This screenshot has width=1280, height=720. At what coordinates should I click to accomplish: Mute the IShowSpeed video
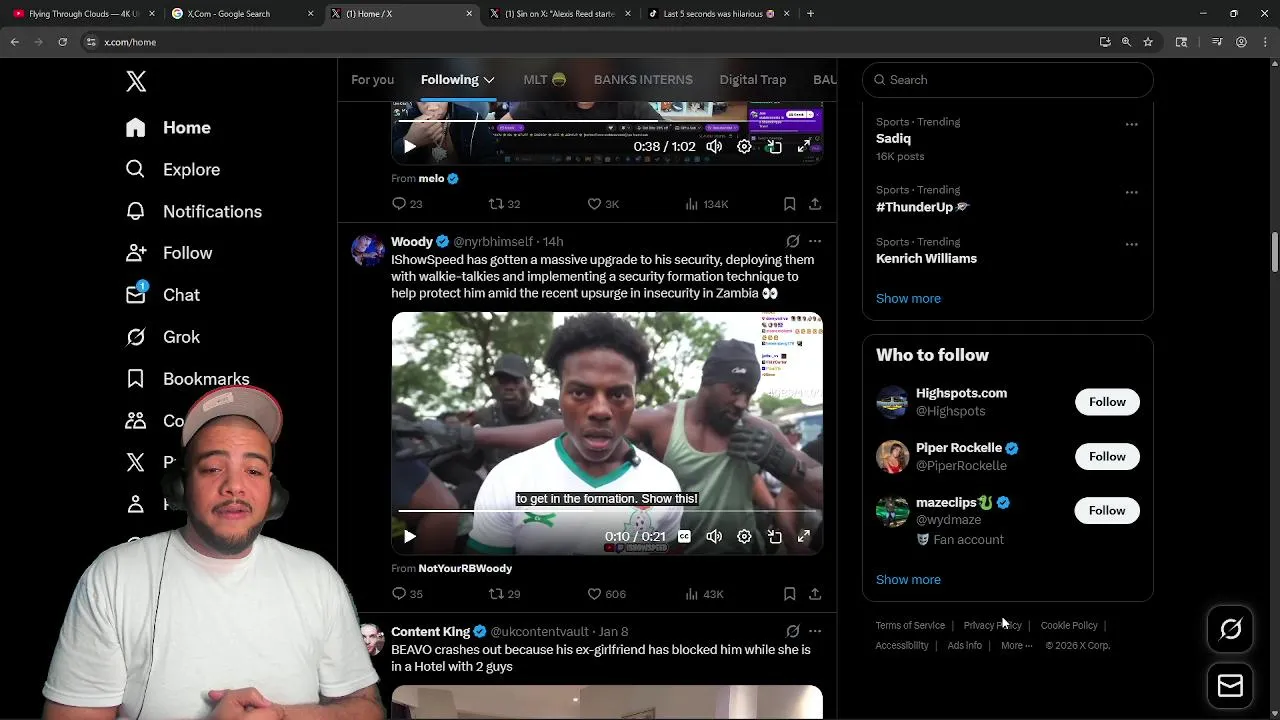[x=714, y=537]
